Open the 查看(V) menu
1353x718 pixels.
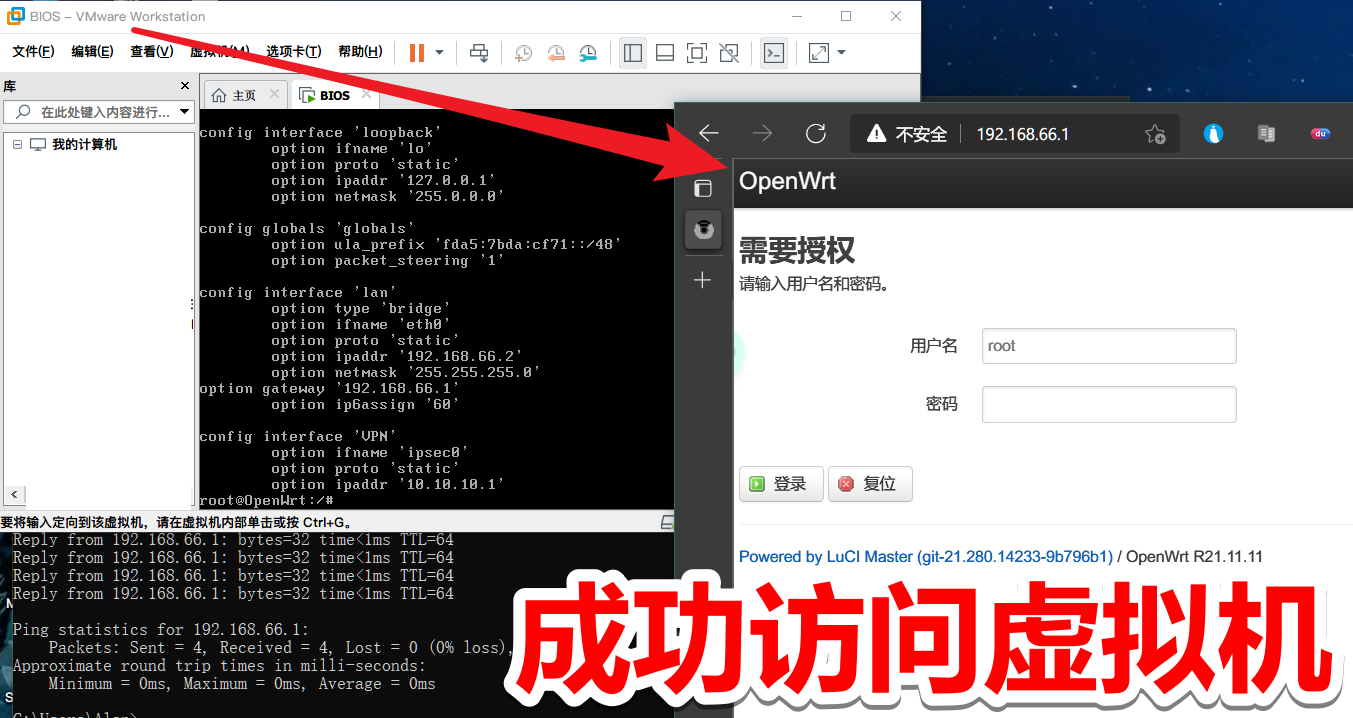coord(151,52)
